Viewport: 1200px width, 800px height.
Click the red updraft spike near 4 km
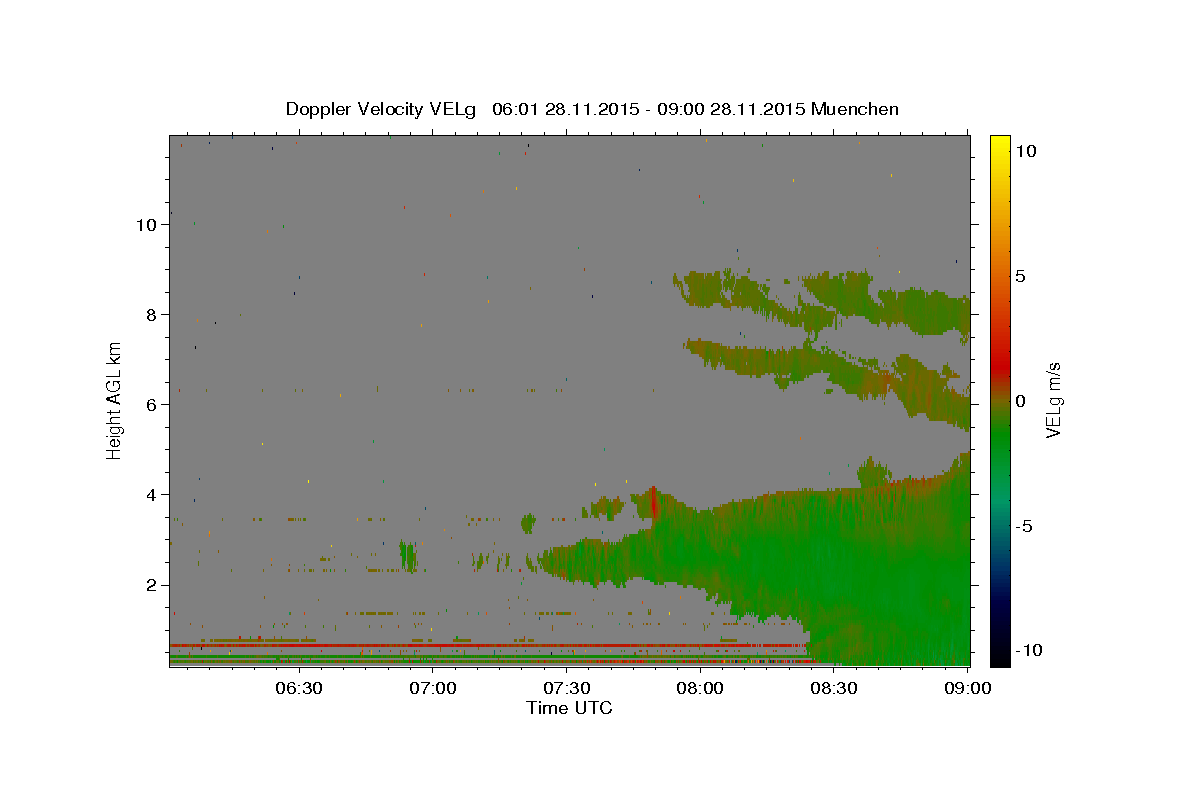[x=653, y=502]
